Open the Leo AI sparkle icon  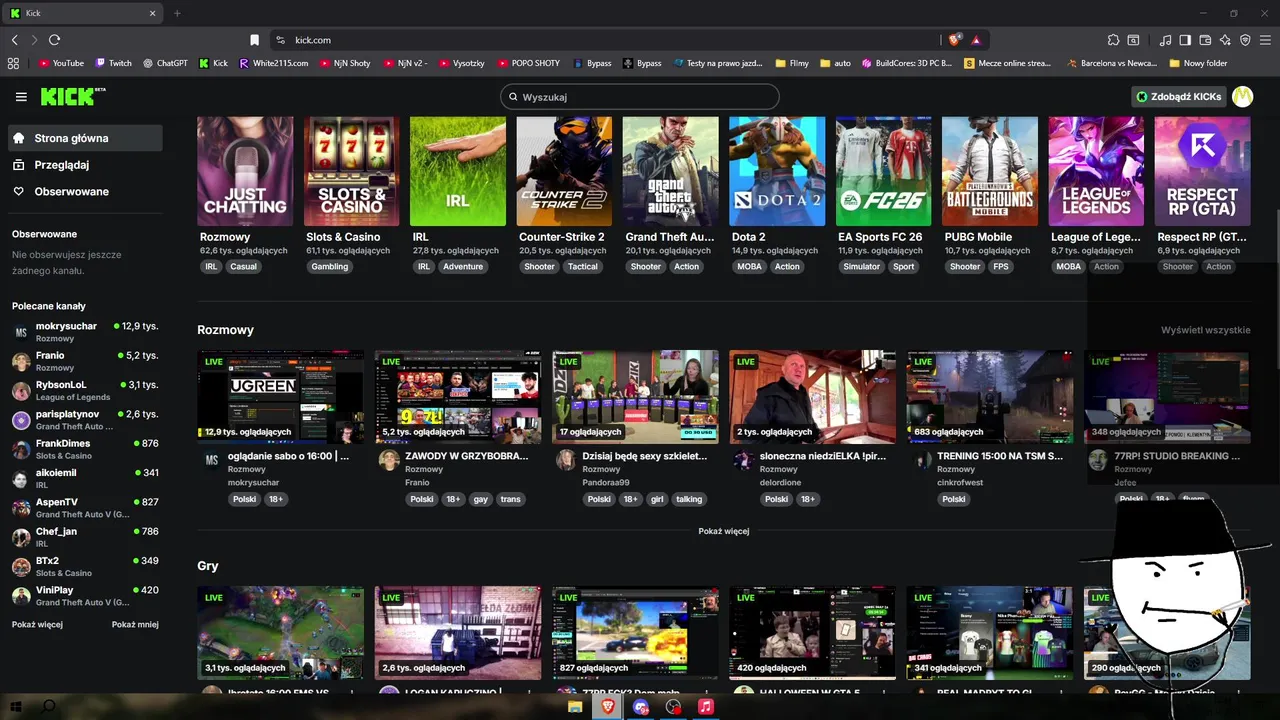[1225, 40]
